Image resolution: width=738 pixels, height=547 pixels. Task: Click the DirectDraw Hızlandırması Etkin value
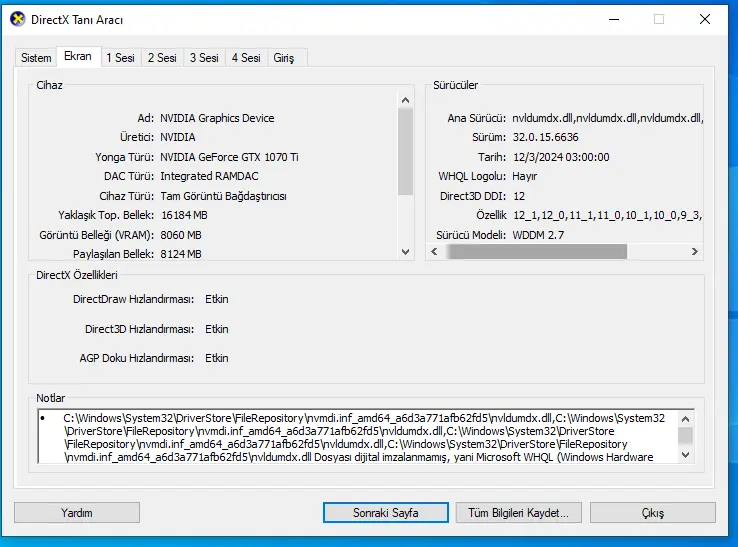pyautogui.click(x=217, y=299)
